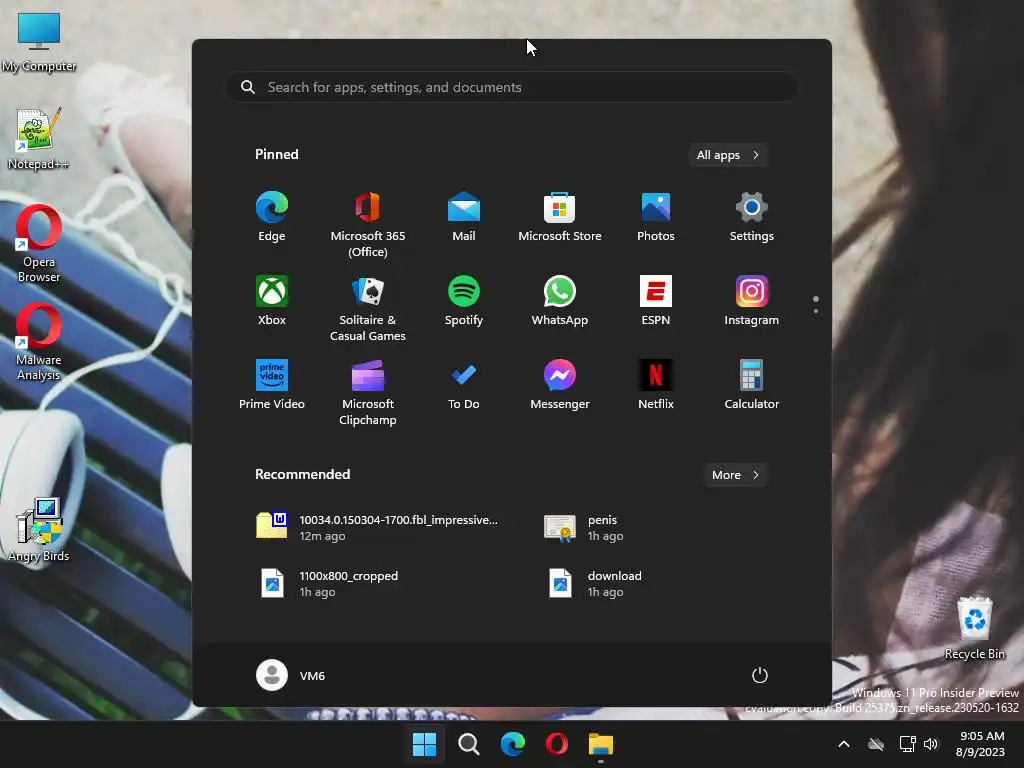Screen dimensions: 1024x768
Task: Select My Computer desktop icon
Action: coord(39,43)
